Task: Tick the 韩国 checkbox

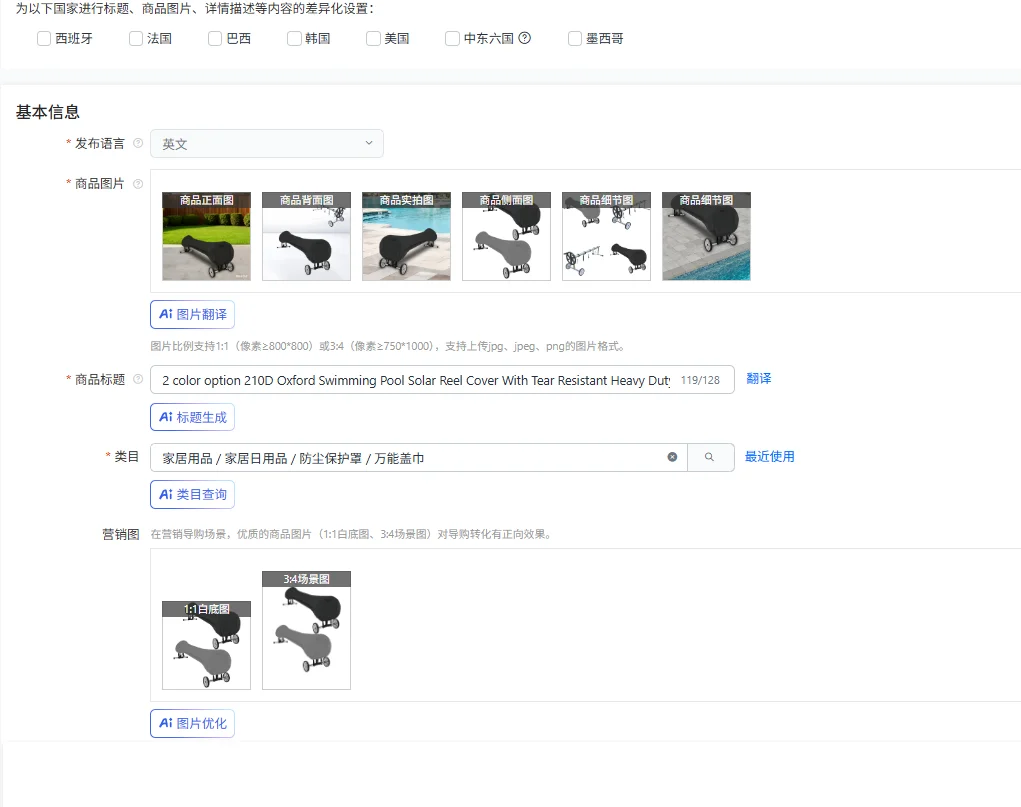Action: click(294, 38)
